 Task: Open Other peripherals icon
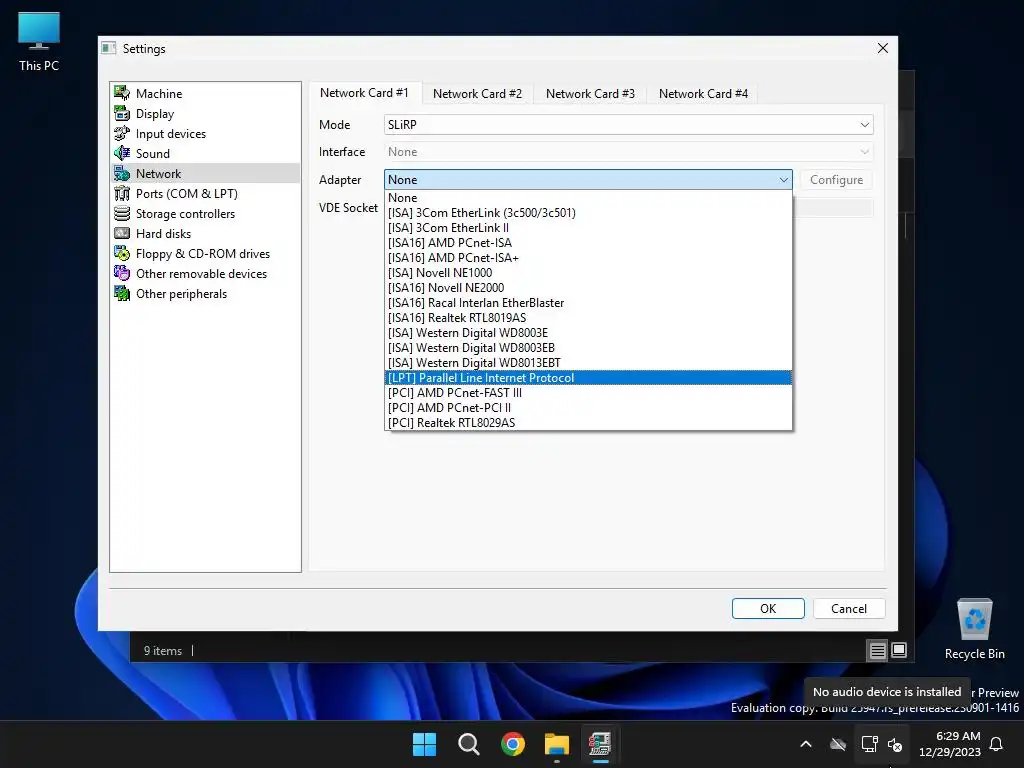122,293
